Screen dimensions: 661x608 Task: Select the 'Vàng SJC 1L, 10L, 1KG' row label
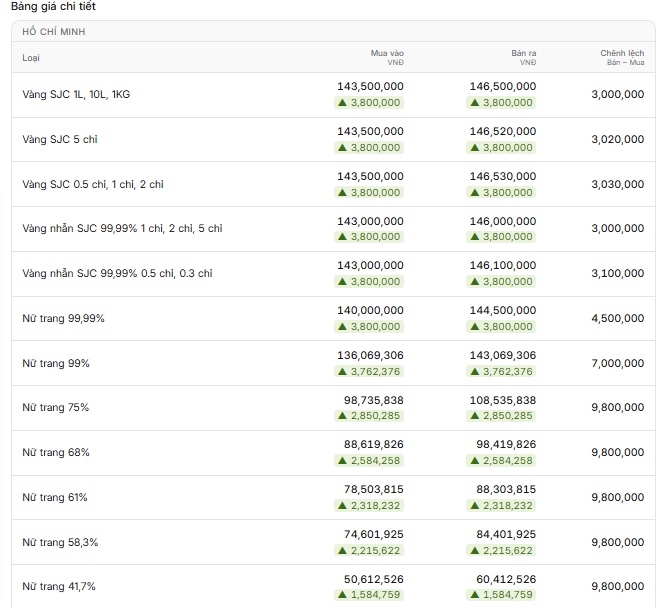tap(76, 94)
